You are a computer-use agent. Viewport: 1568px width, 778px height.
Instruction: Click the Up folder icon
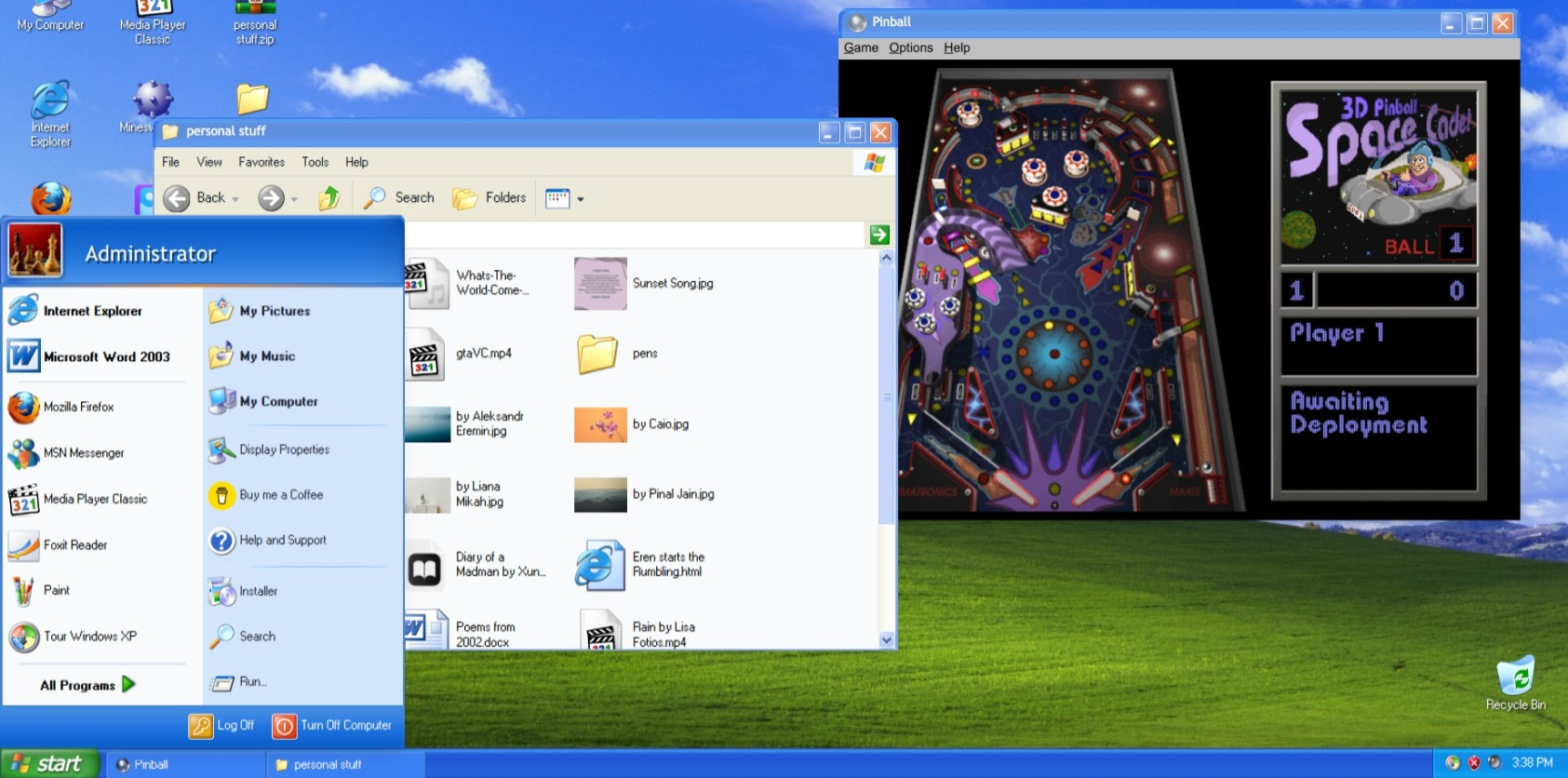329,197
